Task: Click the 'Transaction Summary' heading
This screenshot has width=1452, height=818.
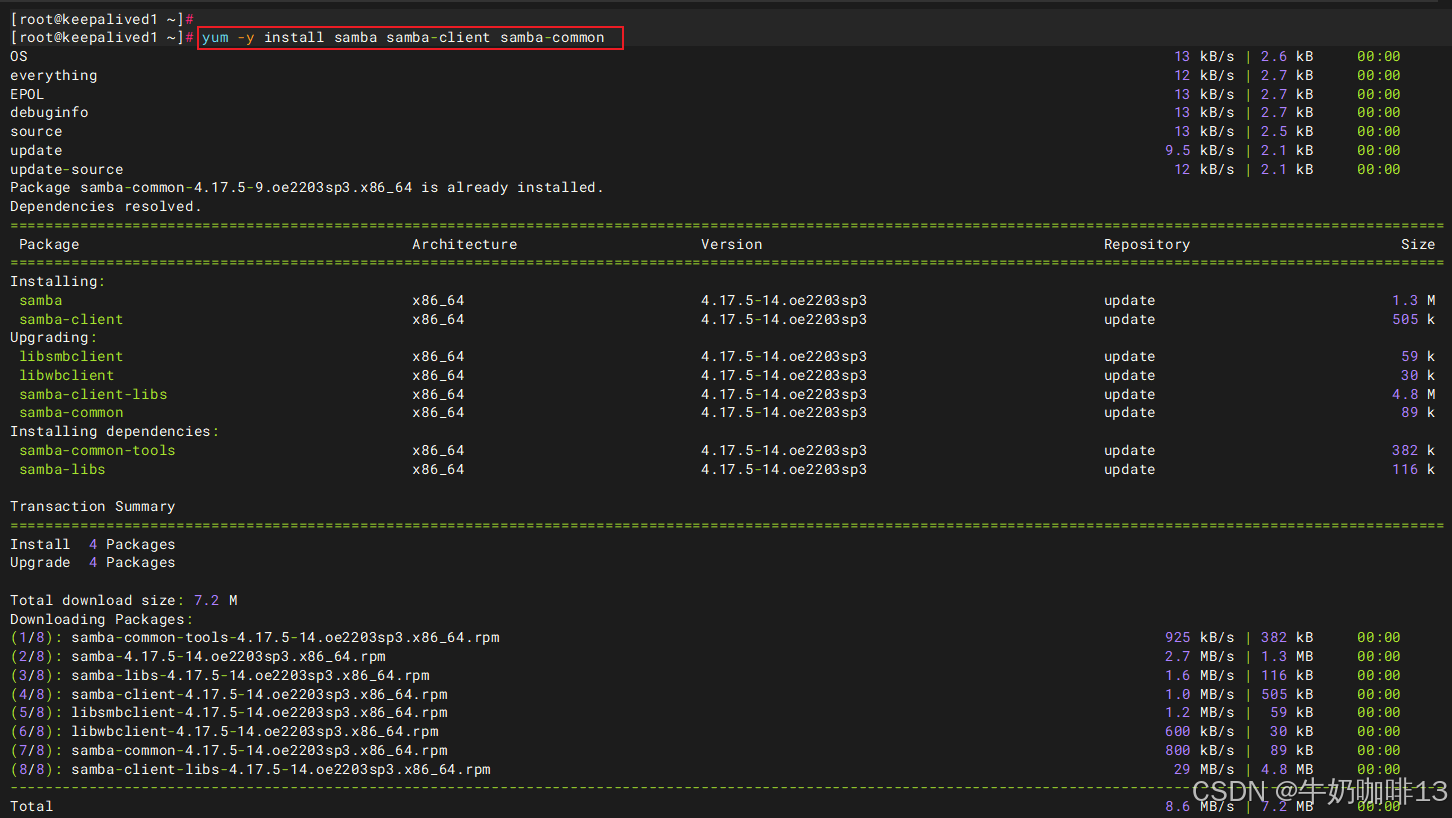Action: (93, 507)
